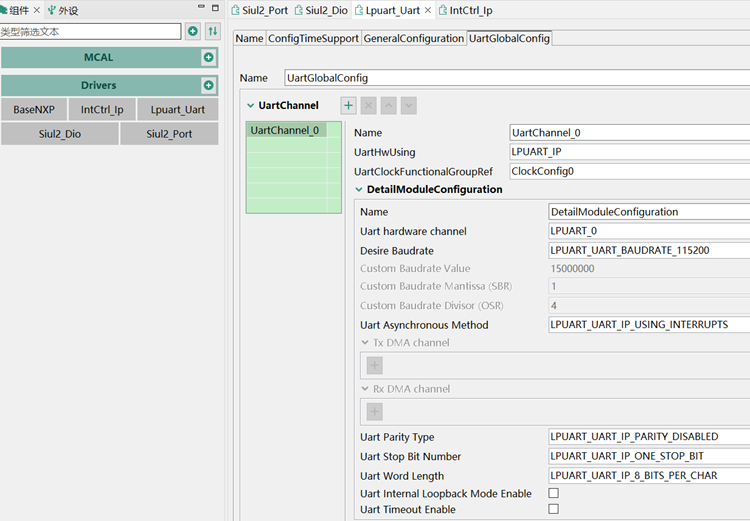Click the Desire Baudrate label
This screenshot has height=521, width=750.
point(397,251)
